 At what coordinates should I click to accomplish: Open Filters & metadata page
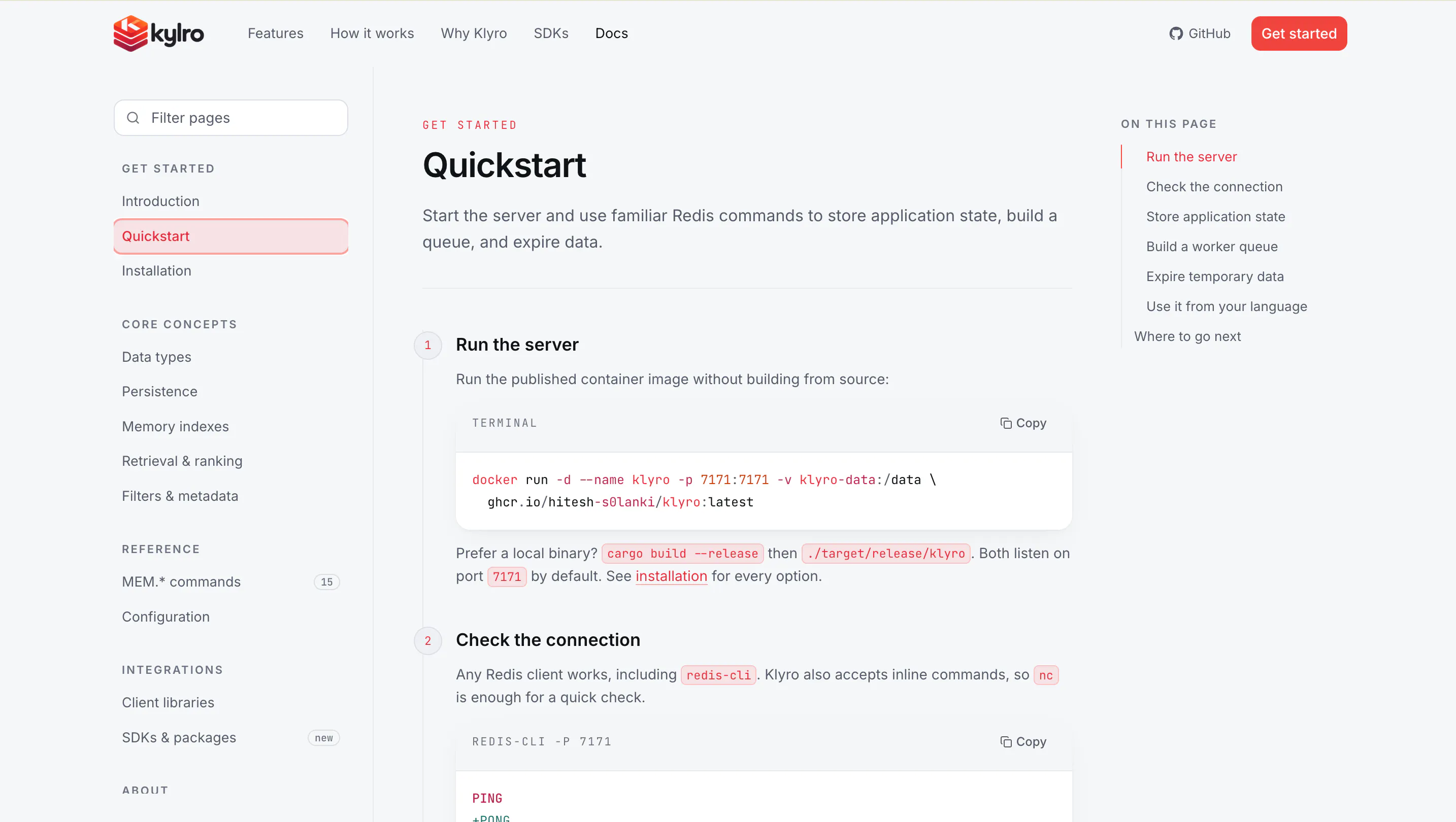tap(230, 496)
